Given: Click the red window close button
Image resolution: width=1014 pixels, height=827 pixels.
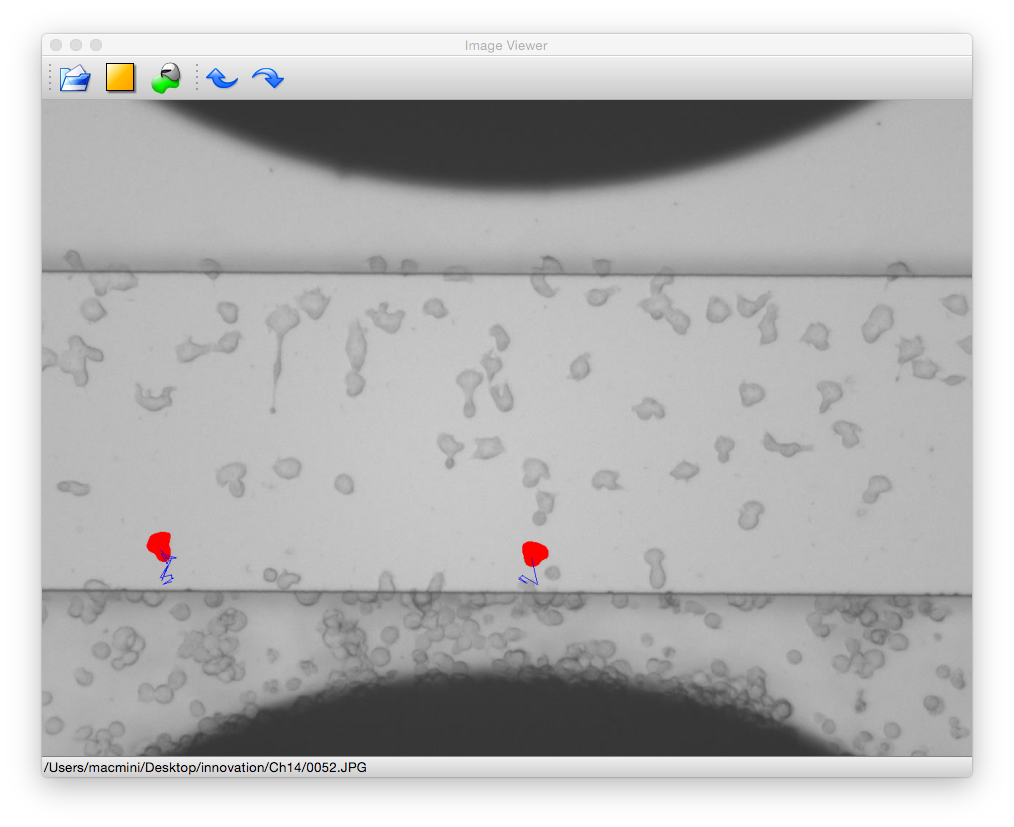Looking at the screenshot, I should [56, 45].
